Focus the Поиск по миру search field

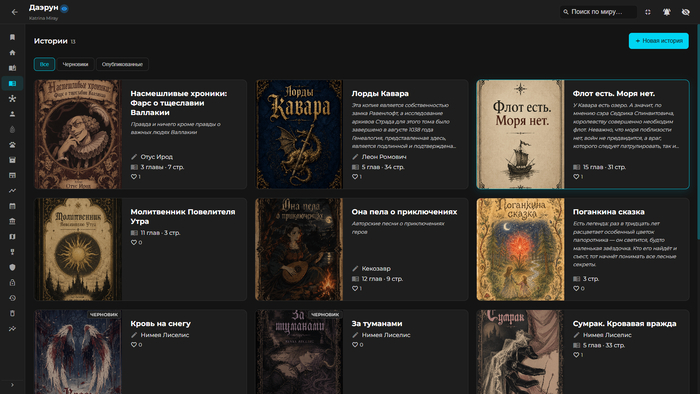pos(598,12)
